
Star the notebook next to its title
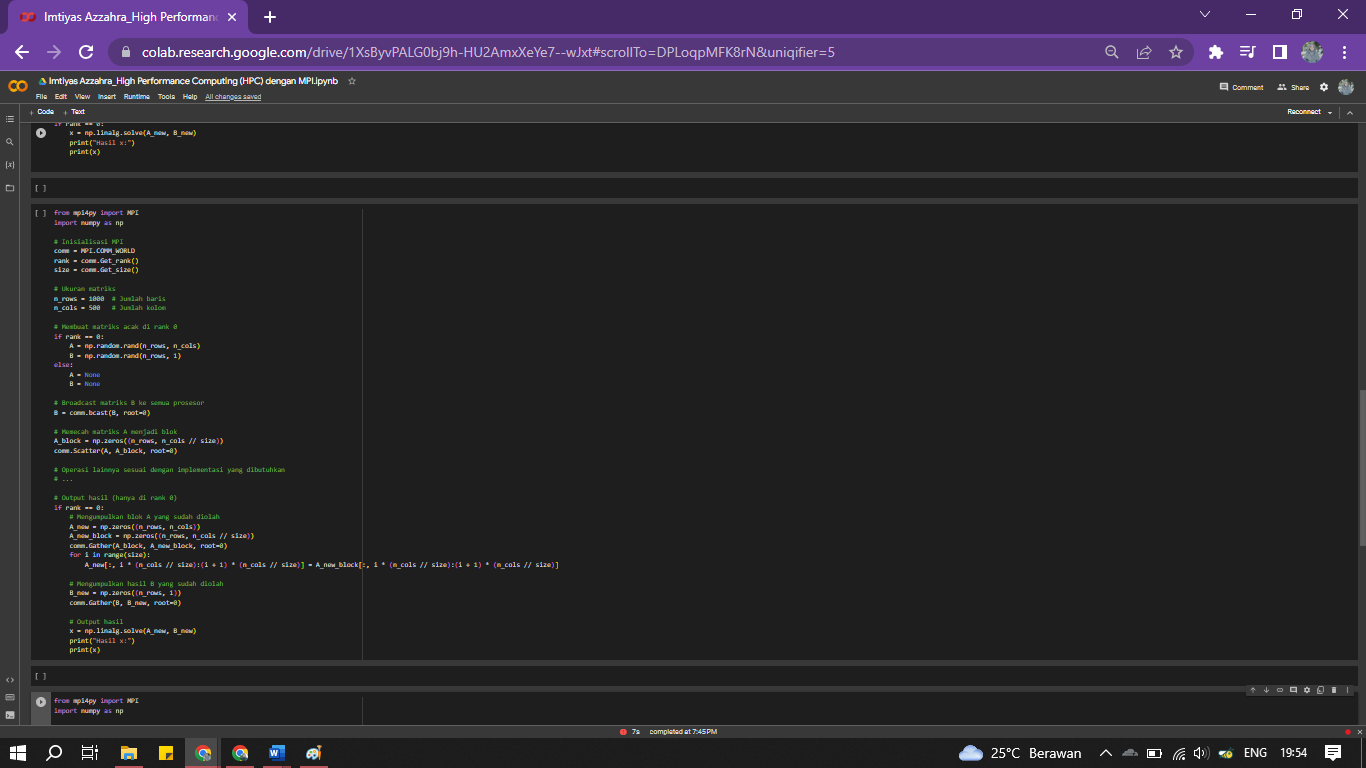point(352,81)
